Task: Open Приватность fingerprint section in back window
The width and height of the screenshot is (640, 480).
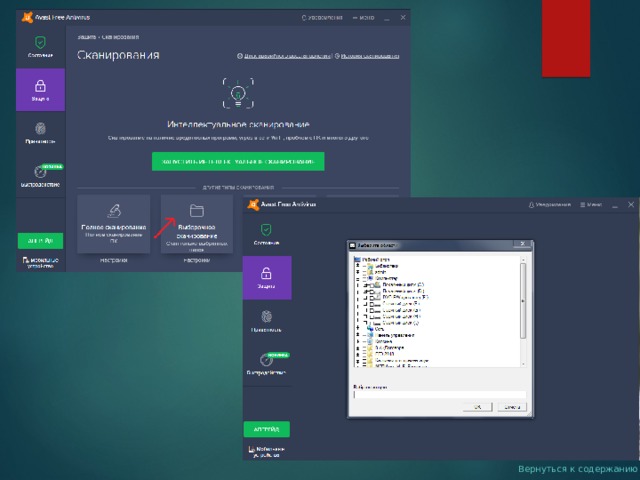Action: tap(40, 133)
